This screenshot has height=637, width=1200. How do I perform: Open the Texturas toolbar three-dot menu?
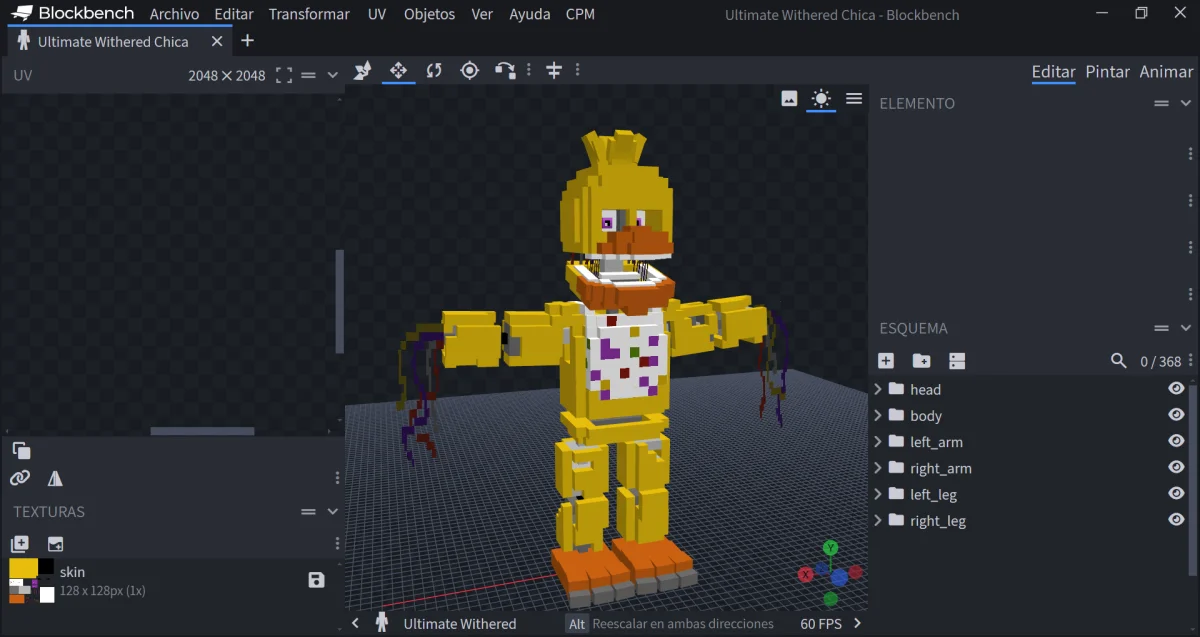click(337, 544)
